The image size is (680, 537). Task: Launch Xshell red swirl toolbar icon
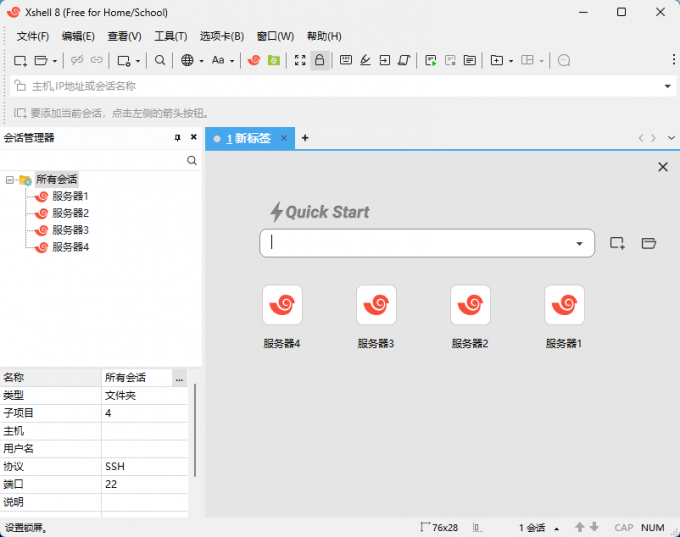tap(254, 60)
